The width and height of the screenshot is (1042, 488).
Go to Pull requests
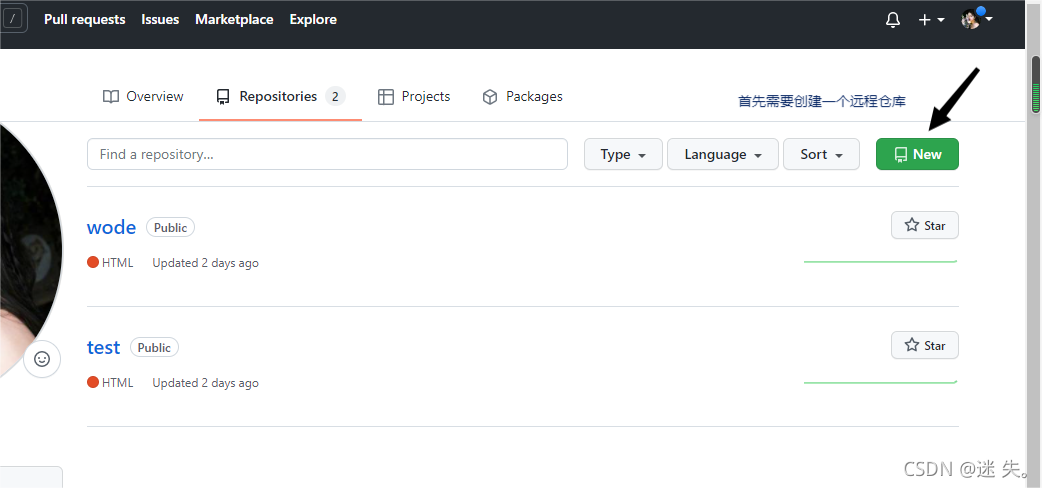(x=84, y=19)
